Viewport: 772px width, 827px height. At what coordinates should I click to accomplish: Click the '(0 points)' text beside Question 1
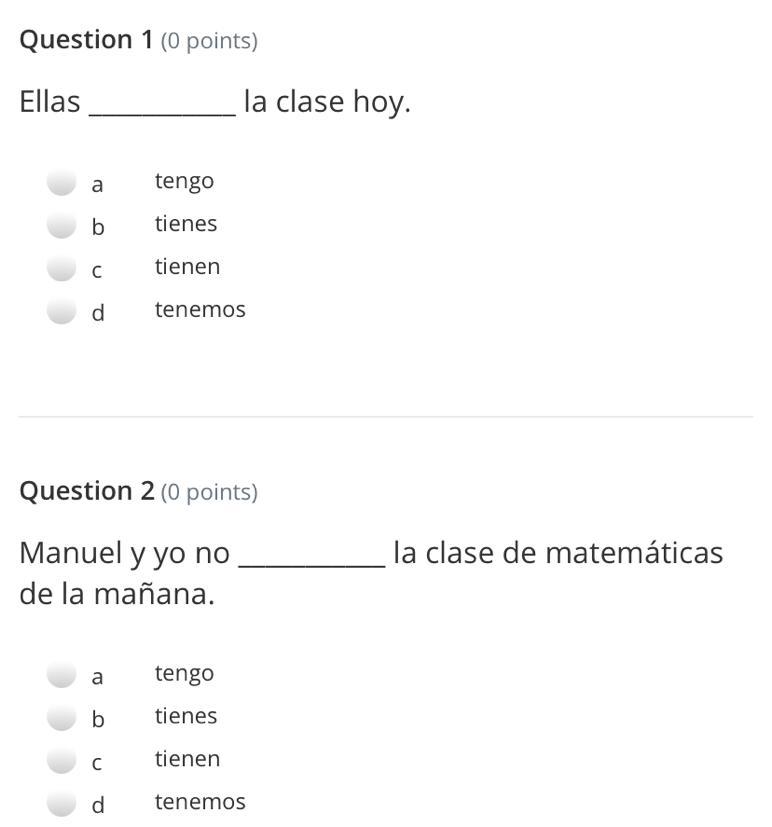[209, 41]
